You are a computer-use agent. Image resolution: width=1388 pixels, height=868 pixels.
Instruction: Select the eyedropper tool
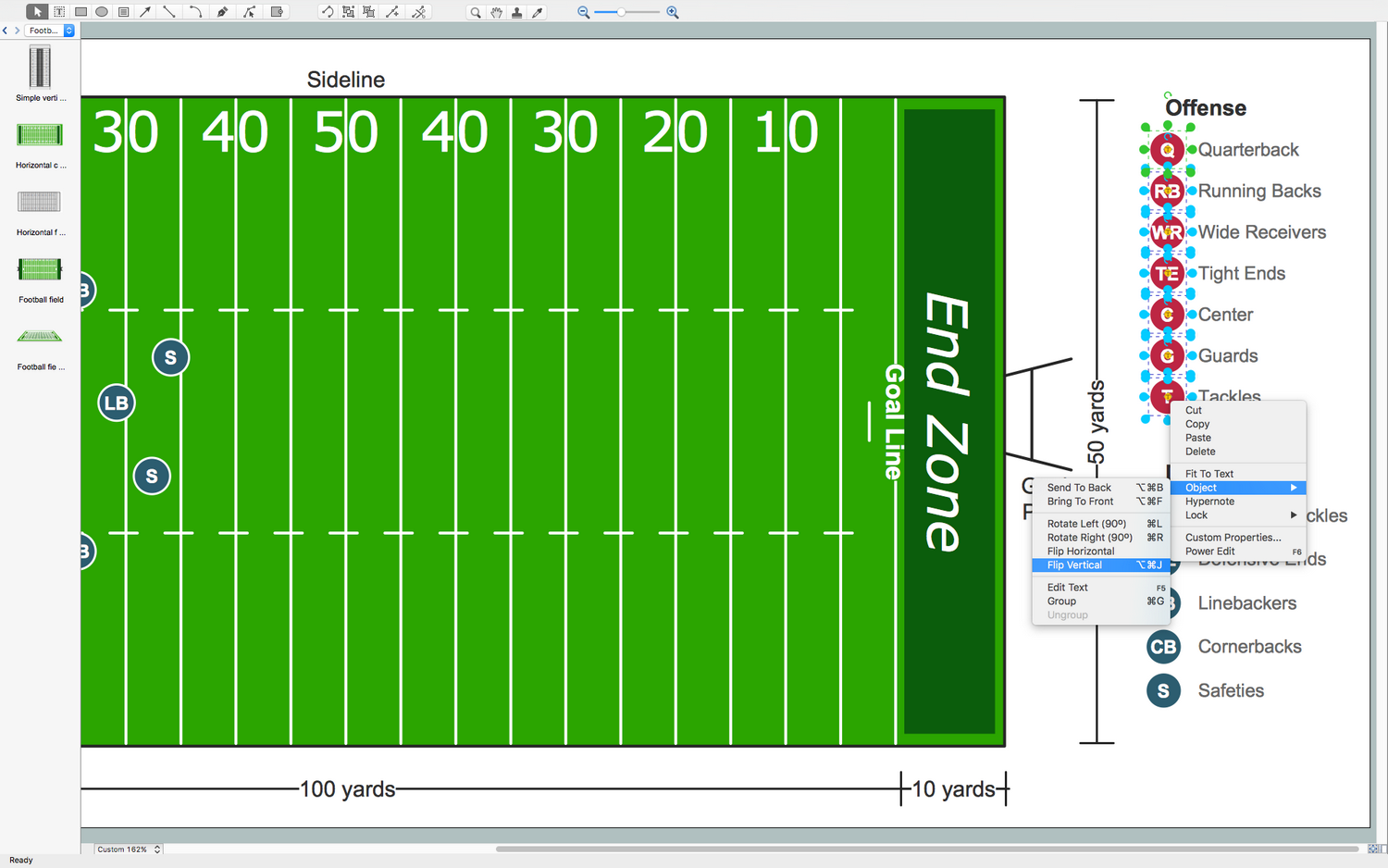538,12
